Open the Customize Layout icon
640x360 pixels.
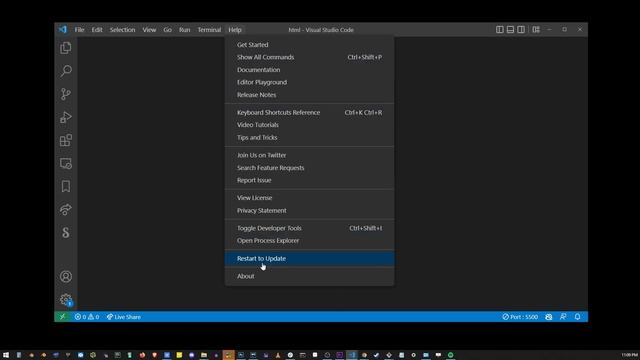[x=536, y=29]
